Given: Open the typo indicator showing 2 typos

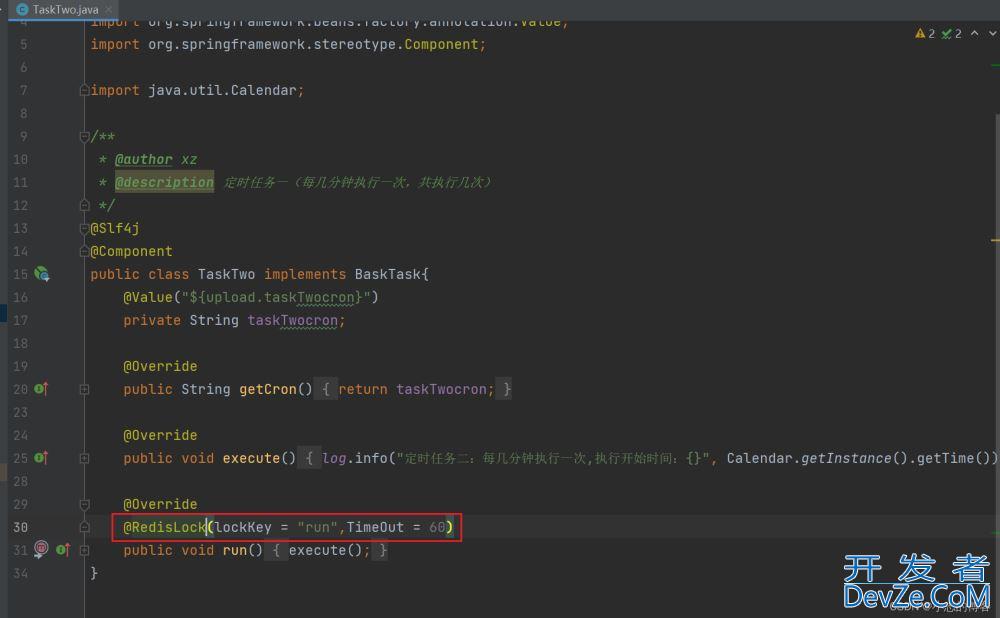Looking at the screenshot, I should pyautogui.click(x=952, y=33).
